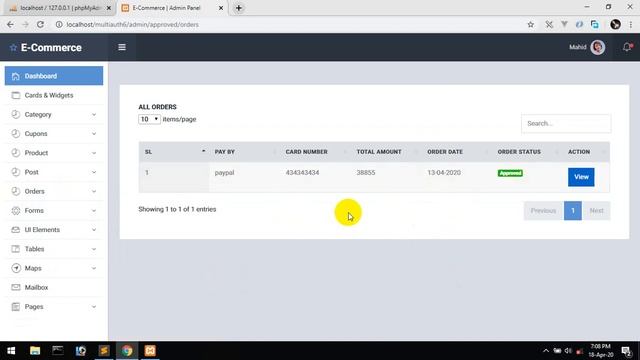Click the Pages sidebar icon

click(16, 307)
